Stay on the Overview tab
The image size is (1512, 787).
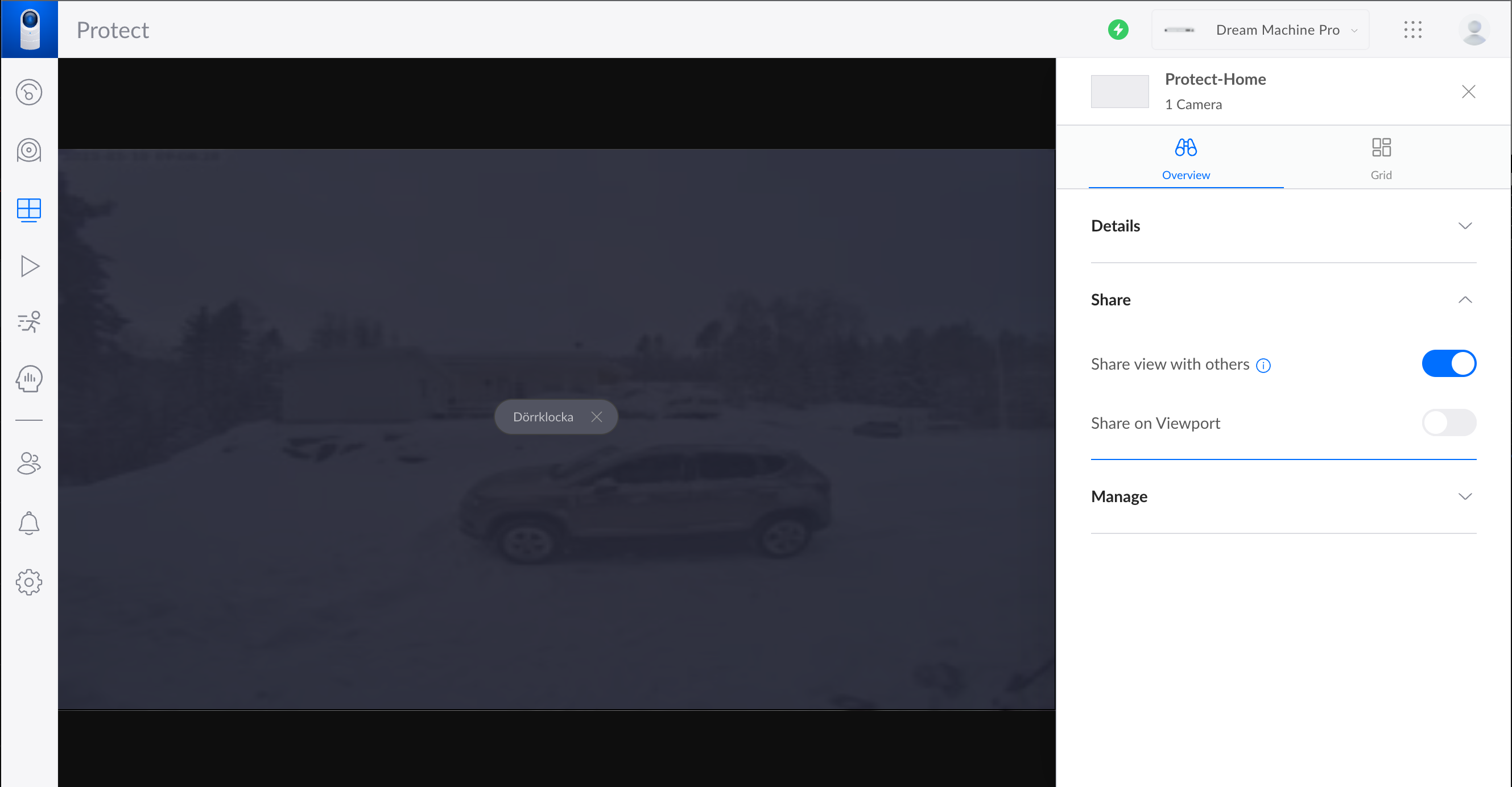coord(1185,158)
